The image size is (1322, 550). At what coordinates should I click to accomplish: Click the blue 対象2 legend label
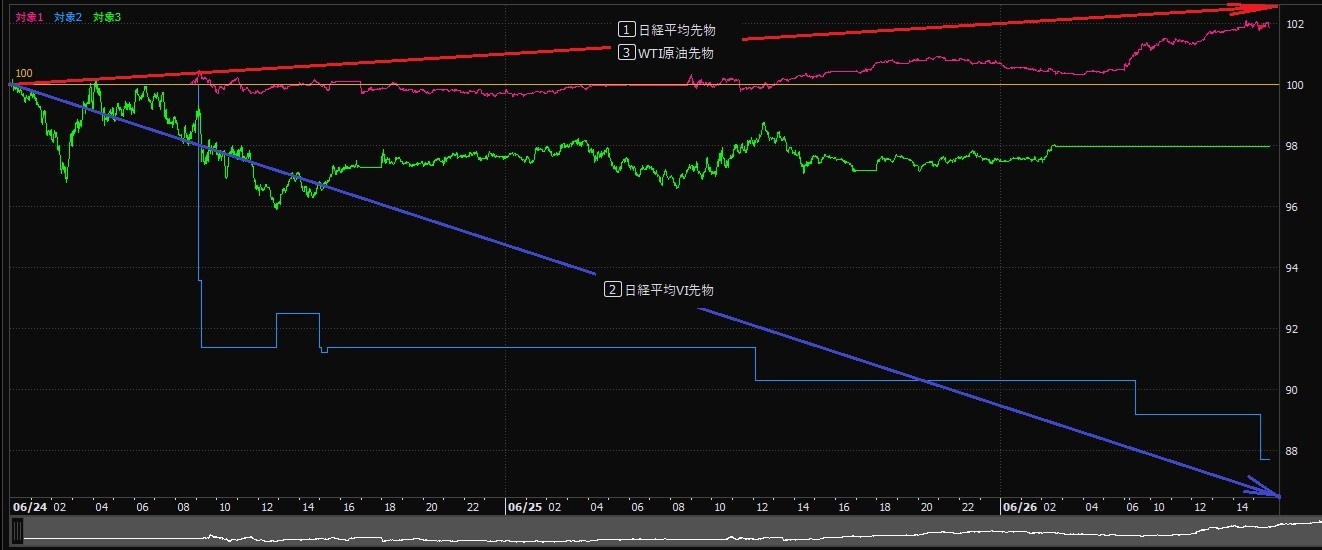point(68,17)
